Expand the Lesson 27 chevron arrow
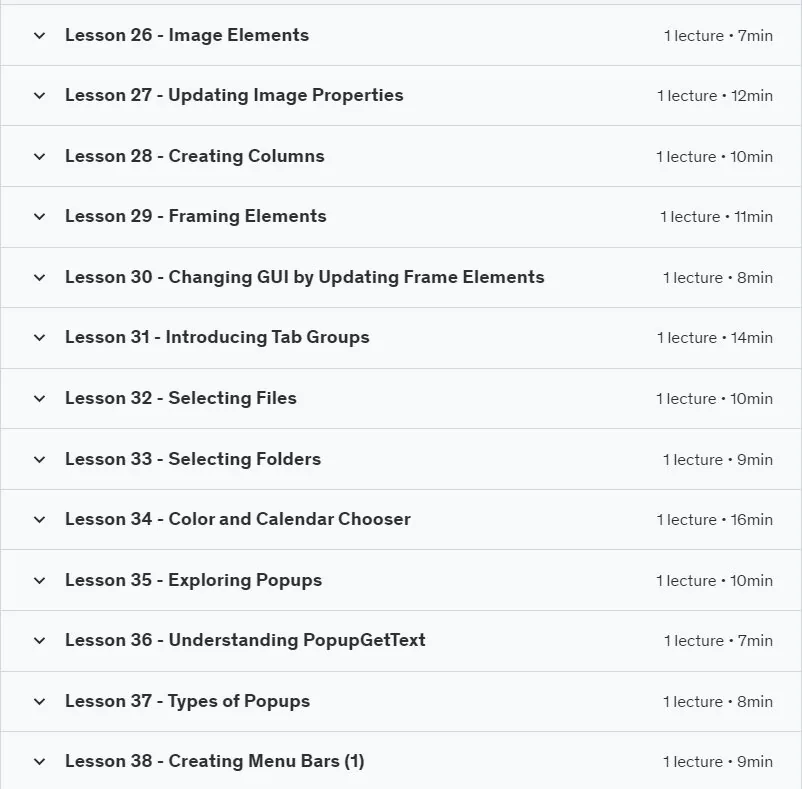Image resolution: width=802 pixels, height=789 pixels. point(39,96)
